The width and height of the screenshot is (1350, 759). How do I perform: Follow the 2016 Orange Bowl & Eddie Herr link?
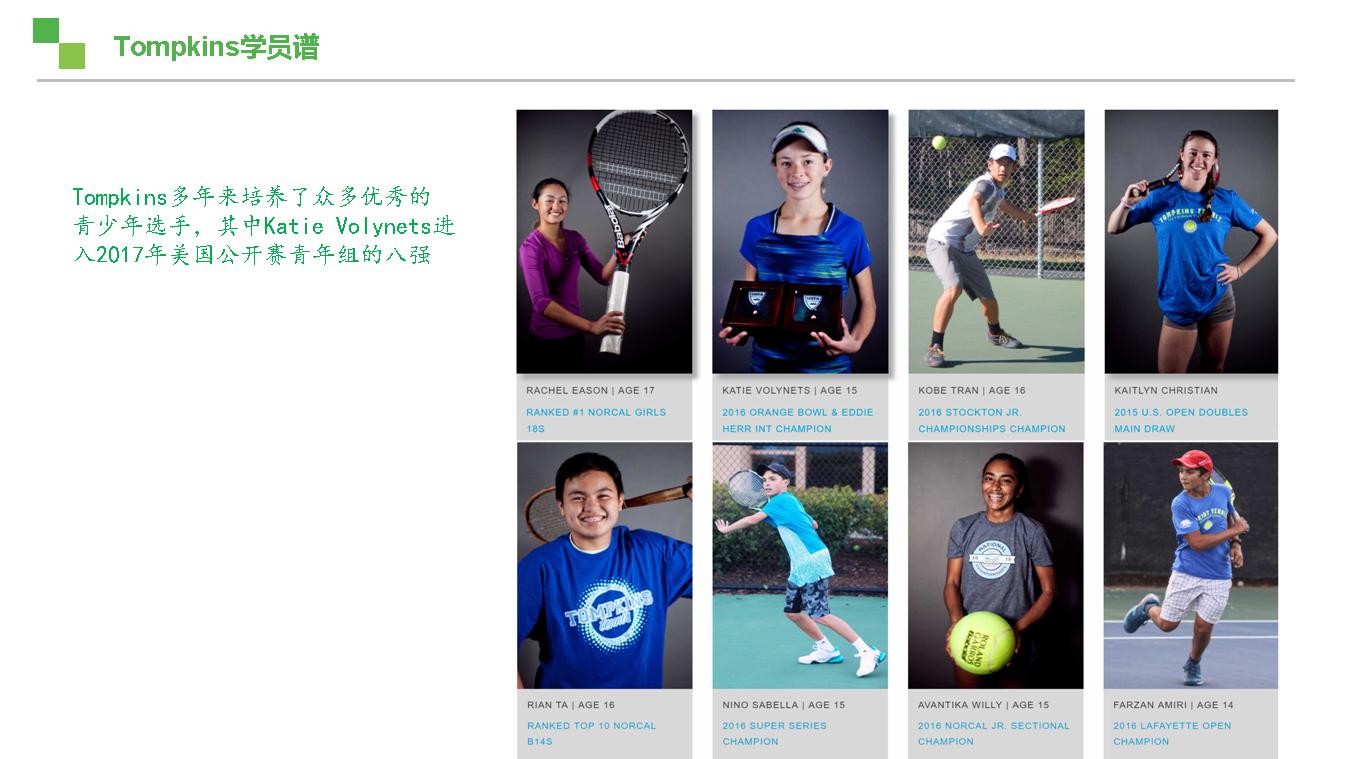798,420
